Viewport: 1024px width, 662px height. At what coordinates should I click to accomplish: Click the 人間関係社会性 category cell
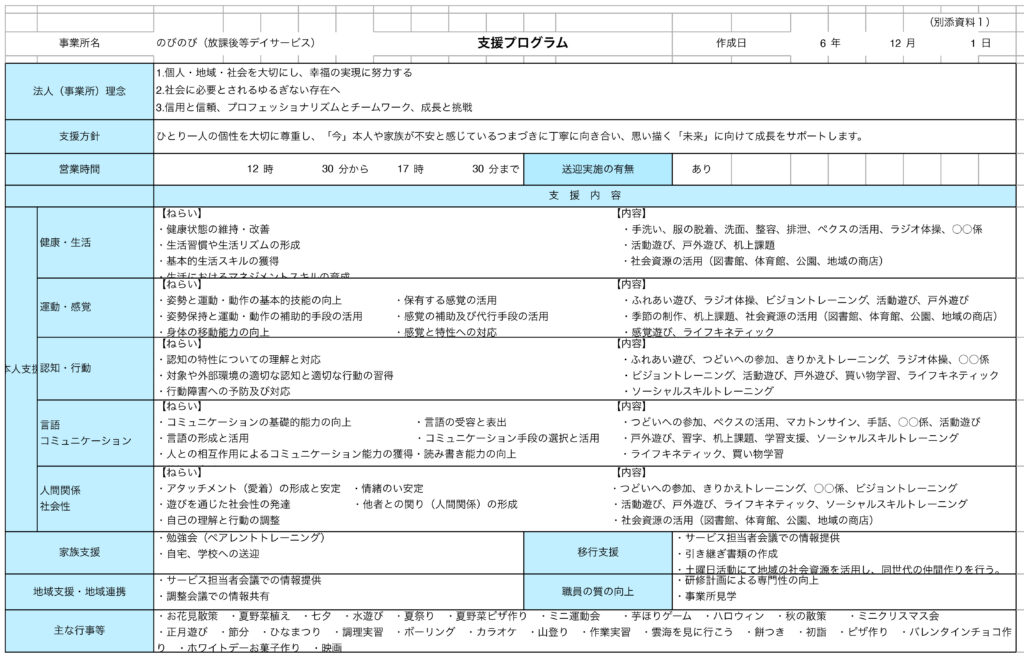pyautogui.click(x=95, y=498)
